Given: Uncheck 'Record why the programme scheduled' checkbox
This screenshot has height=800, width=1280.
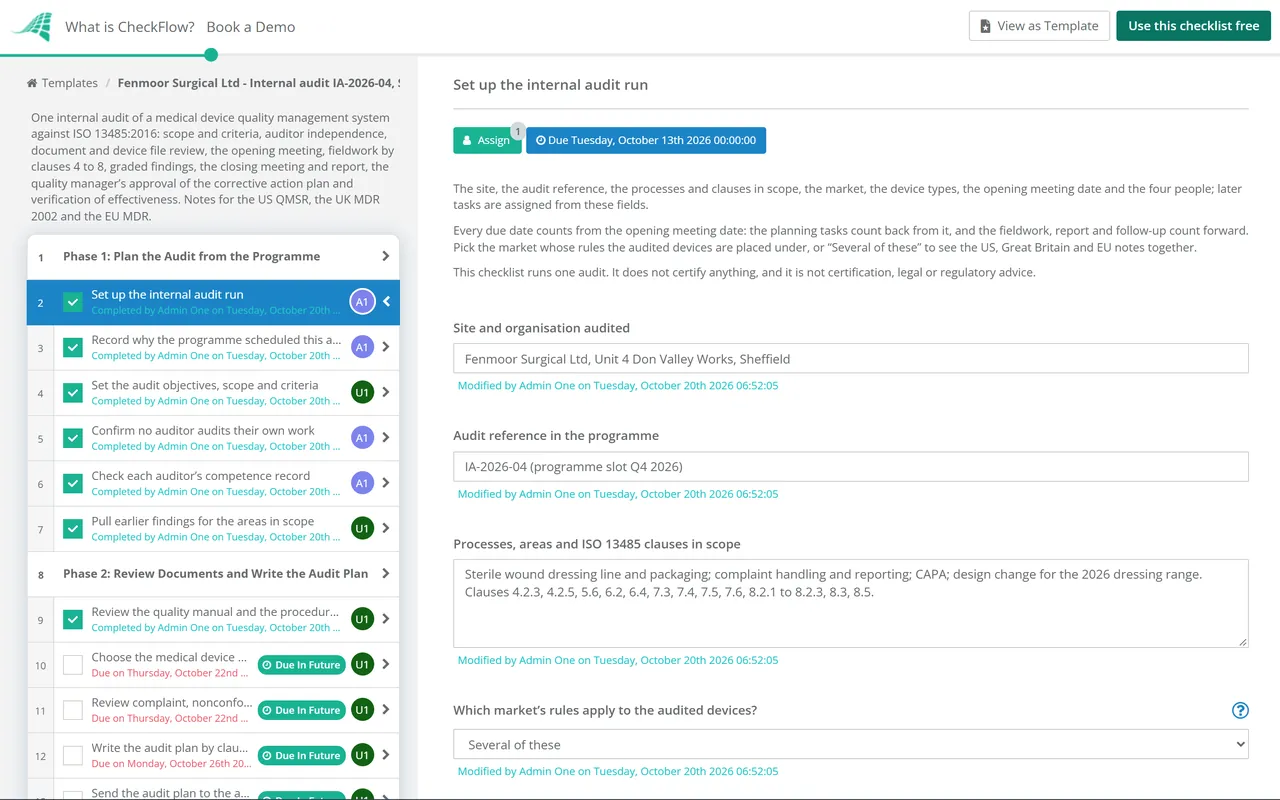Looking at the screenshot, I should [x=73, y=347].
